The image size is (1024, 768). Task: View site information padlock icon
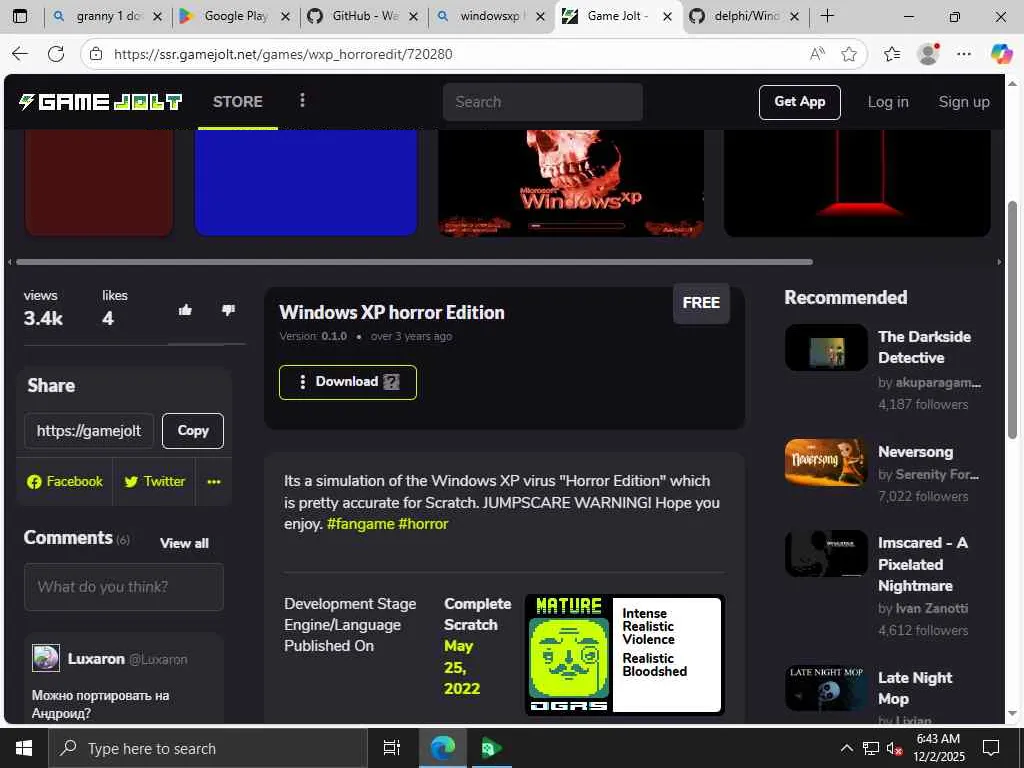coord(96,54)
